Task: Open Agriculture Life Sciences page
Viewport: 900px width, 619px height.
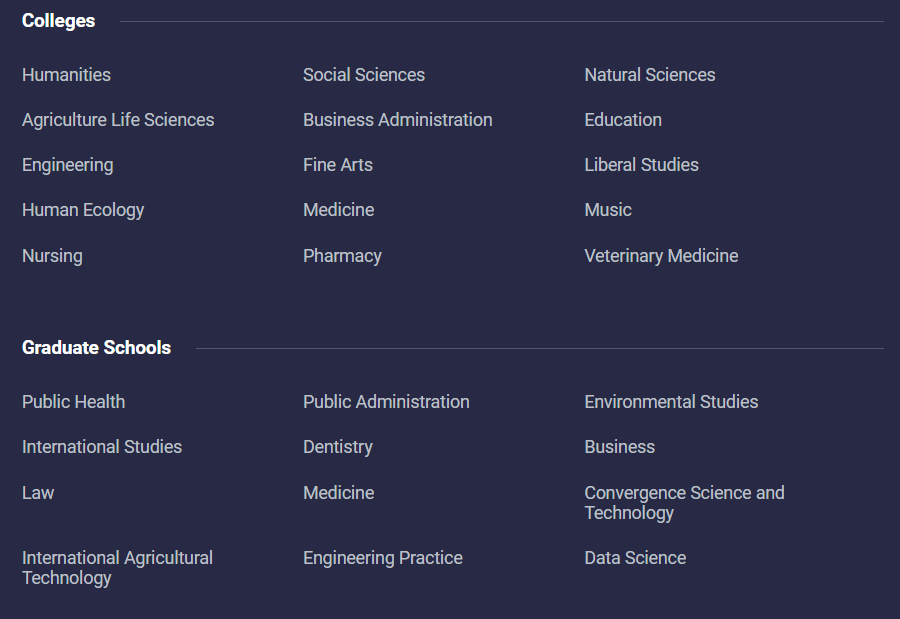Action: 118,119
